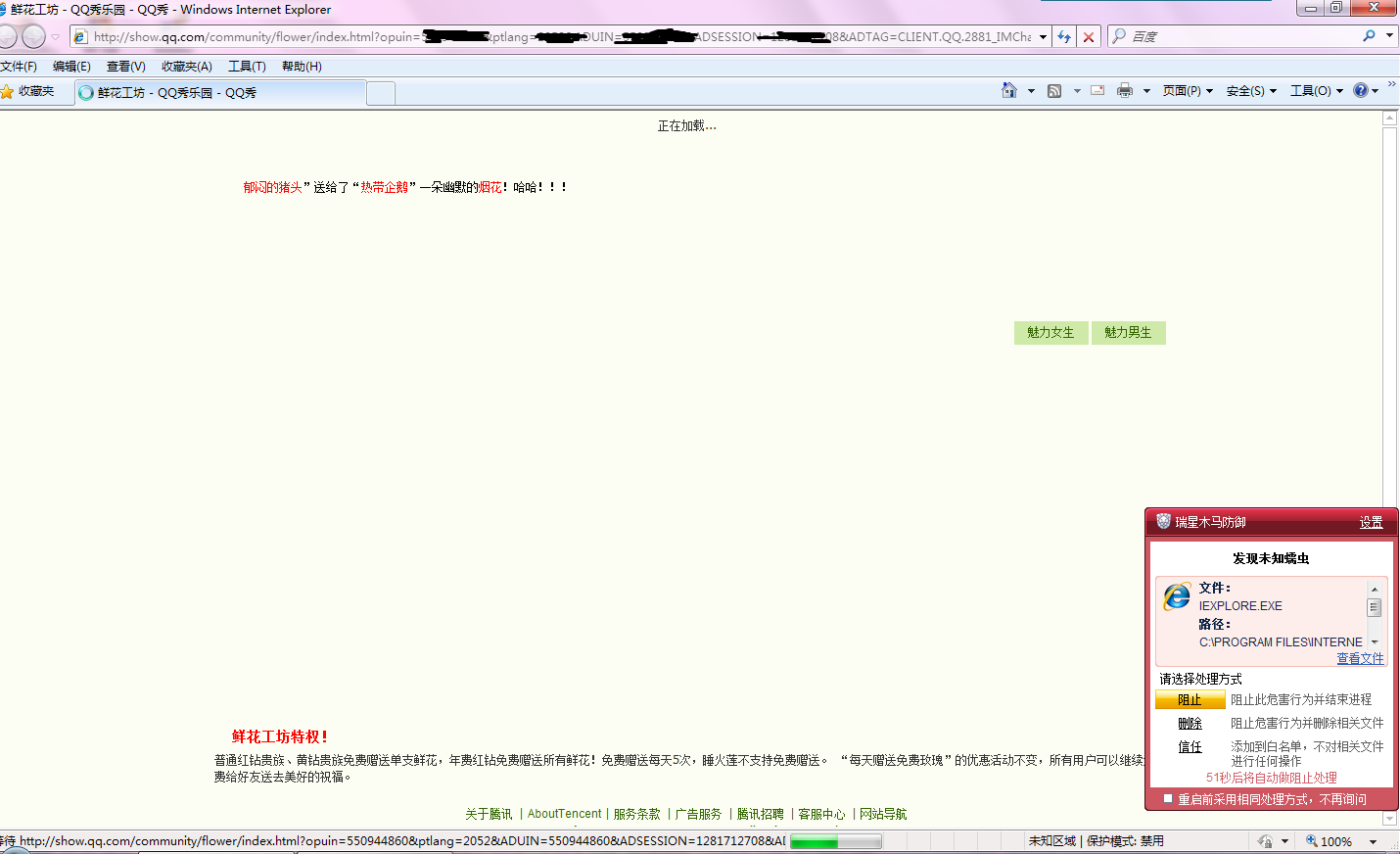Click the status bar zoom magnifier icon
Screen dimensions: 1400x854
[1312, 841]
